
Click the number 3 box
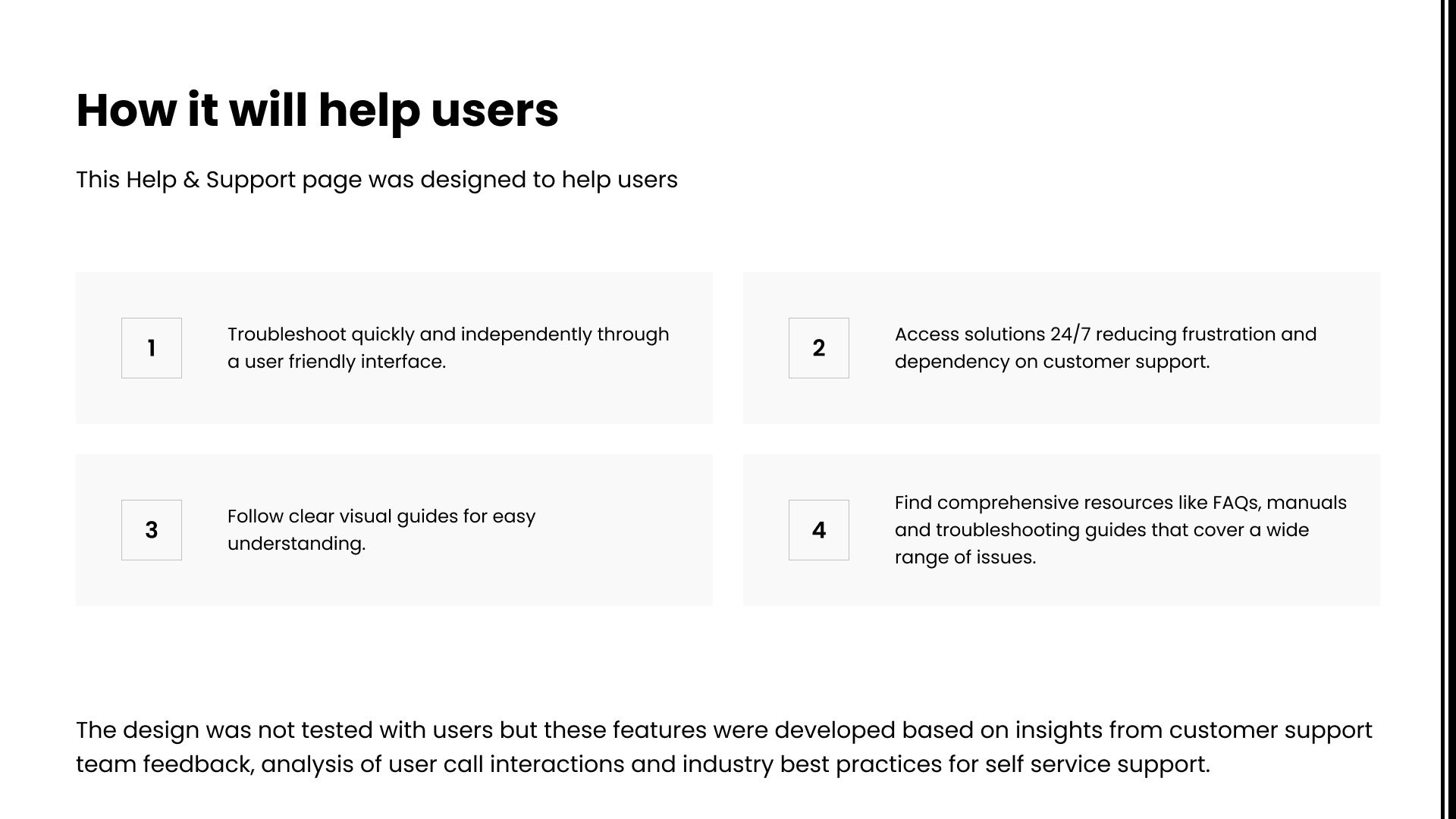(152, 530)
